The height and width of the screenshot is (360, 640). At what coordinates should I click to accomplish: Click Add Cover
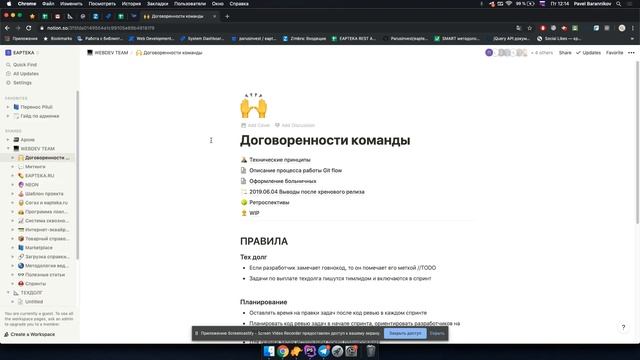(255, 125)
